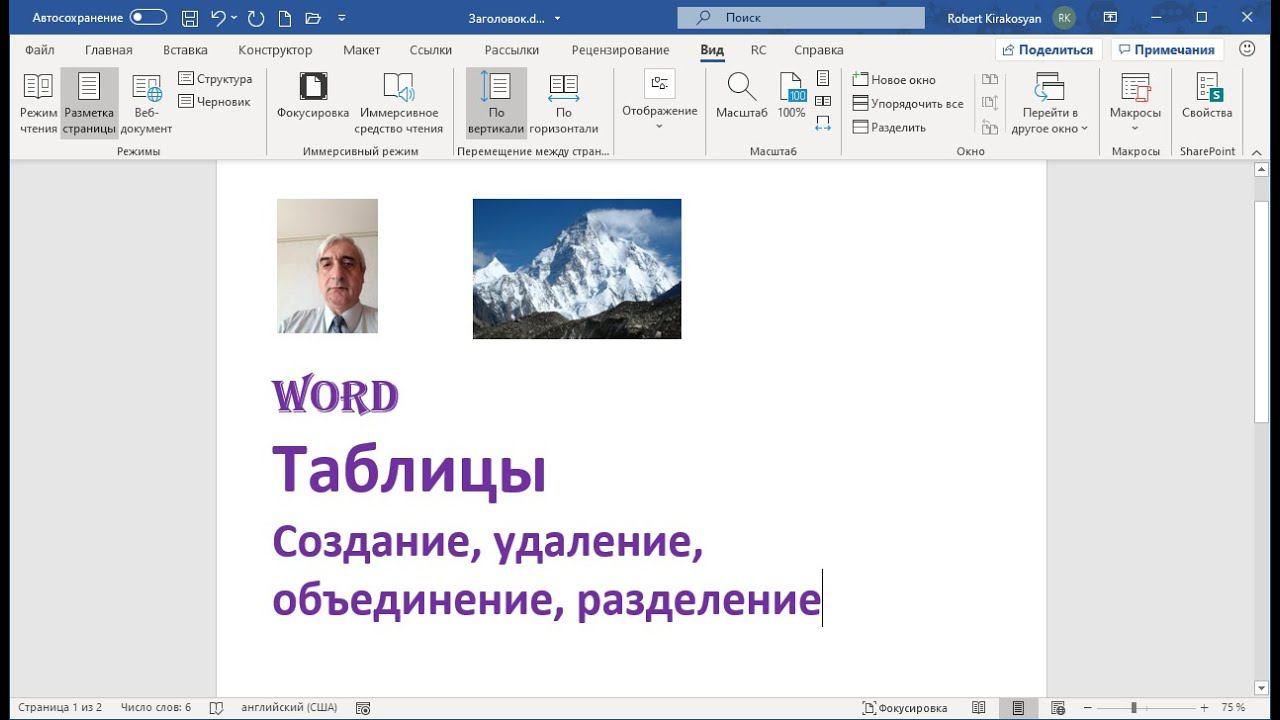The height and width of the screenshot is (720, 1280).
Task: Send feedback with the smiley icon
Action: tap(1247, 49)
